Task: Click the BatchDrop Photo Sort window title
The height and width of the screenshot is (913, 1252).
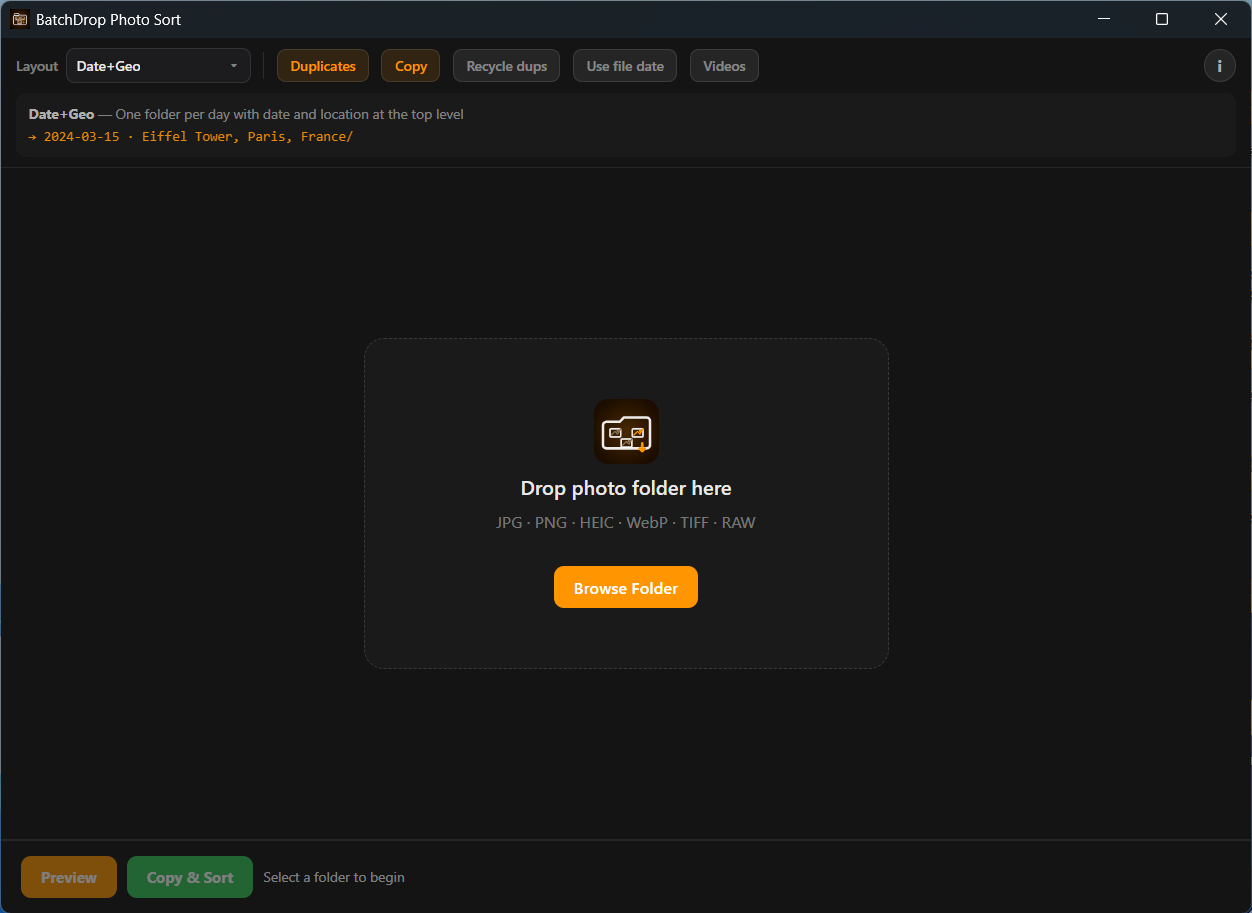Action: pos(108,19)
